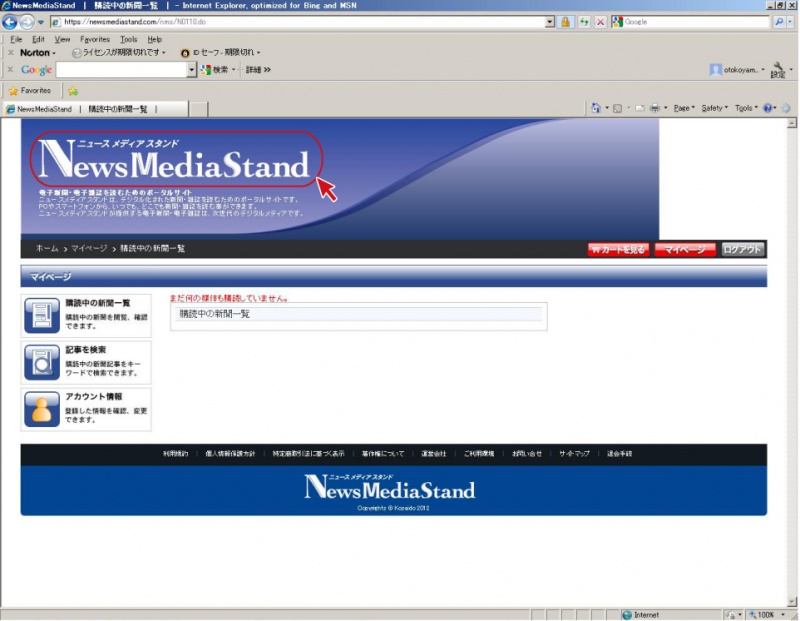Screen dimensions: 800x621
Task: Click the Google toolbar 設定 wrench icon
Action: (x=778, y=70)
